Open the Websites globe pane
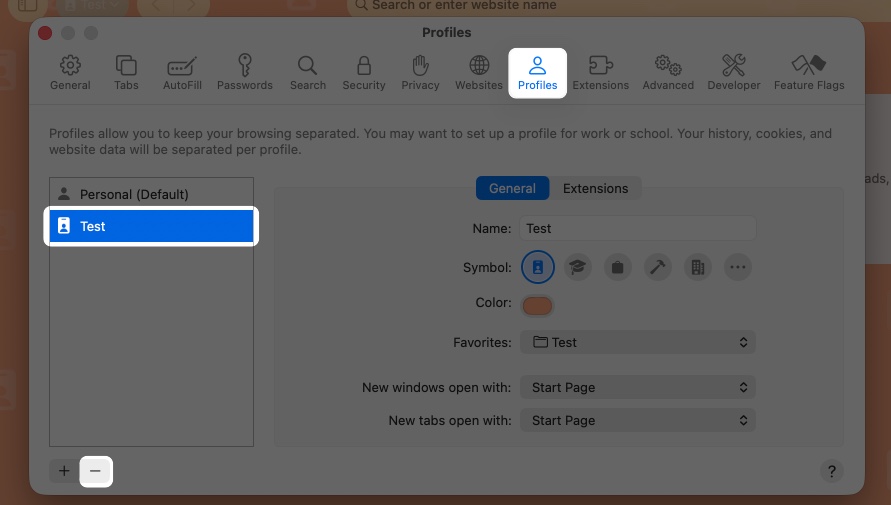The height and width of the screenshot is (505, 891). click(x=479, y=73)
